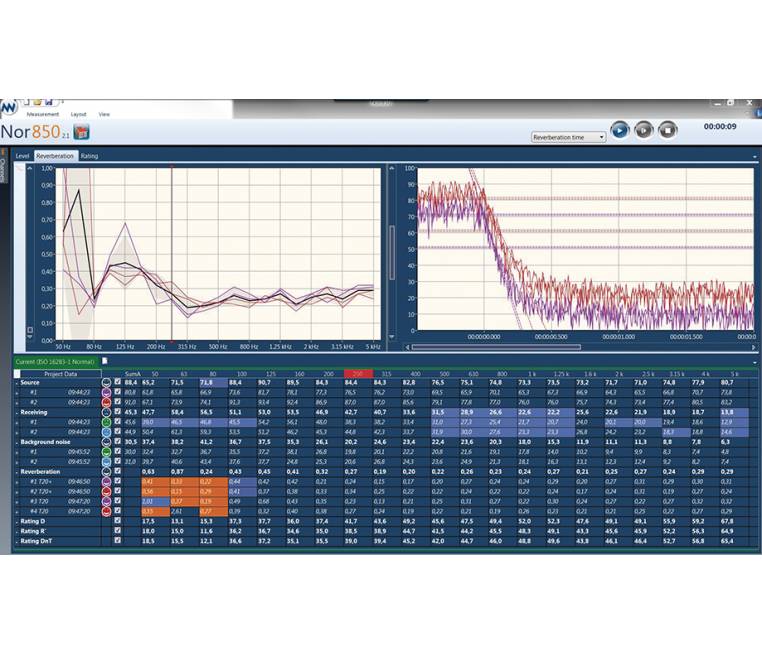
Task: Switch to the Rating tab
Action: (x=90, y=156)
